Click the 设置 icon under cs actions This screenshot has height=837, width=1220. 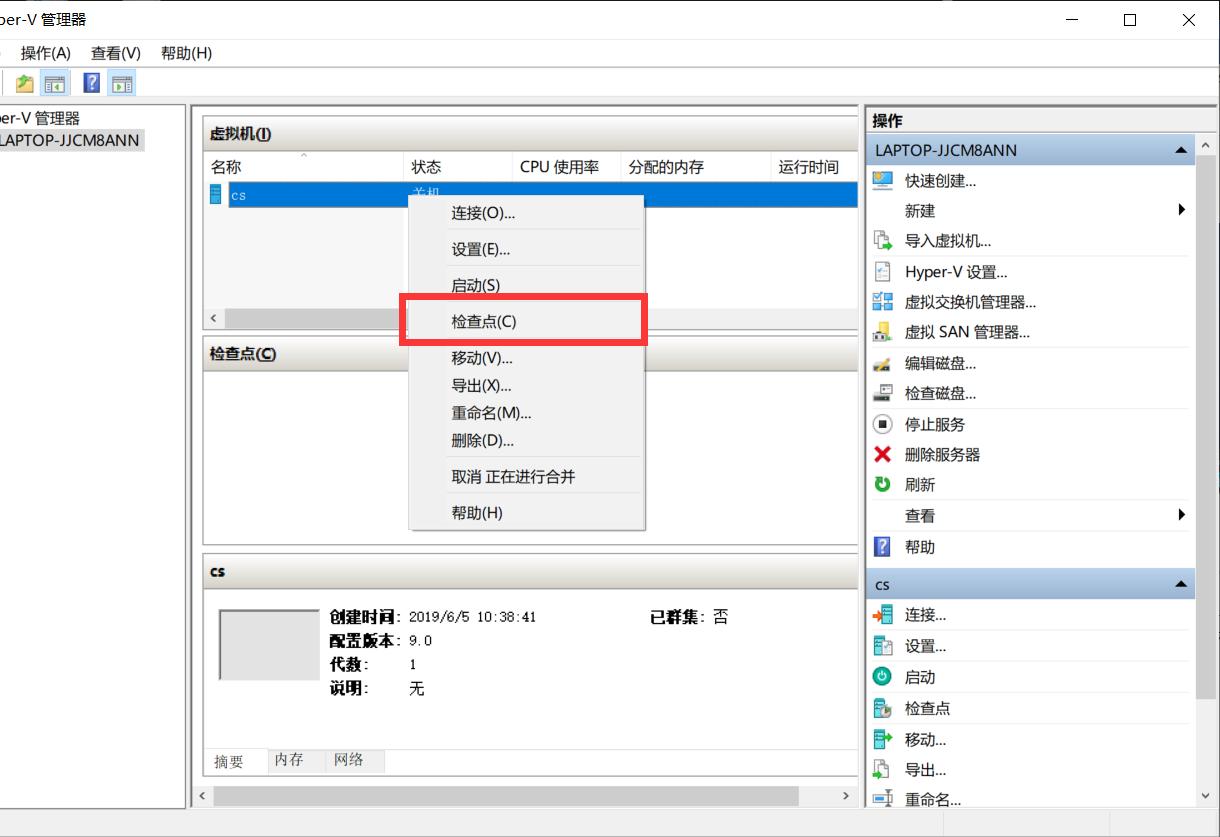(x=882, y=646)
